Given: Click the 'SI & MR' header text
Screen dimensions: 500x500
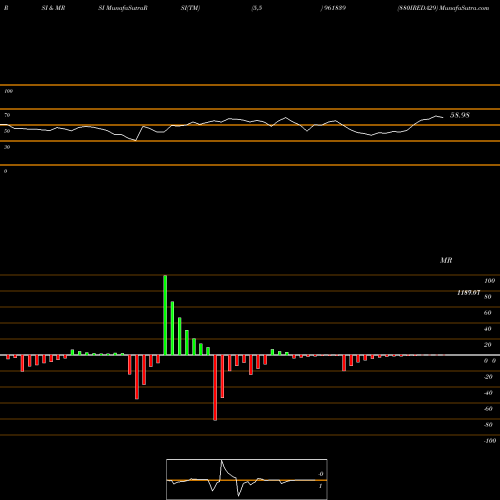Looking at the screenshot, I should pyautogui.click(x=53, y=8).
